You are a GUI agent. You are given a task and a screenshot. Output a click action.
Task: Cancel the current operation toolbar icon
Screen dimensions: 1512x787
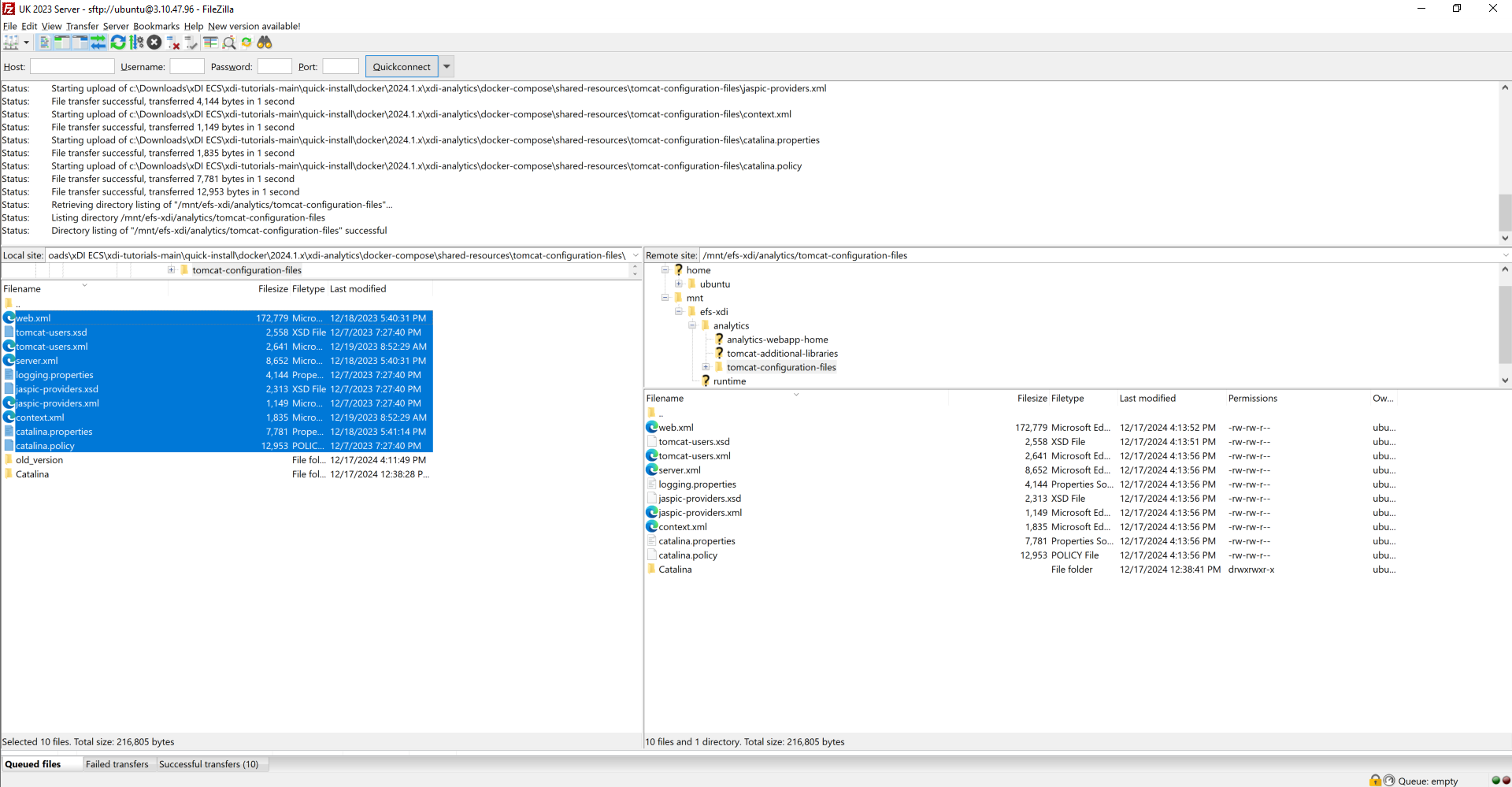[x=154, y=43]
